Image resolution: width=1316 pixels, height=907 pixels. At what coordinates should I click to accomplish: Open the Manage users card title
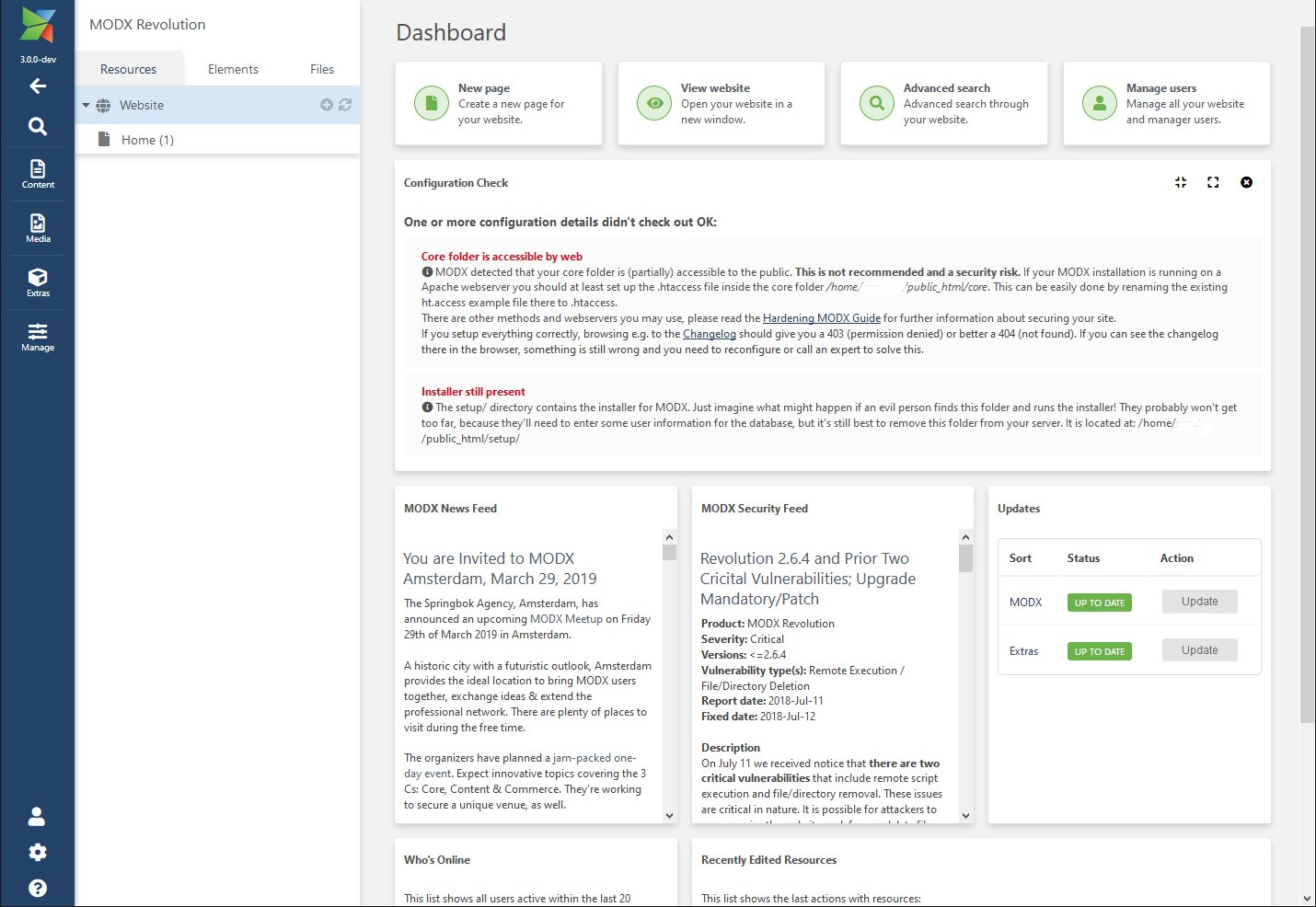pos(1161,88)
